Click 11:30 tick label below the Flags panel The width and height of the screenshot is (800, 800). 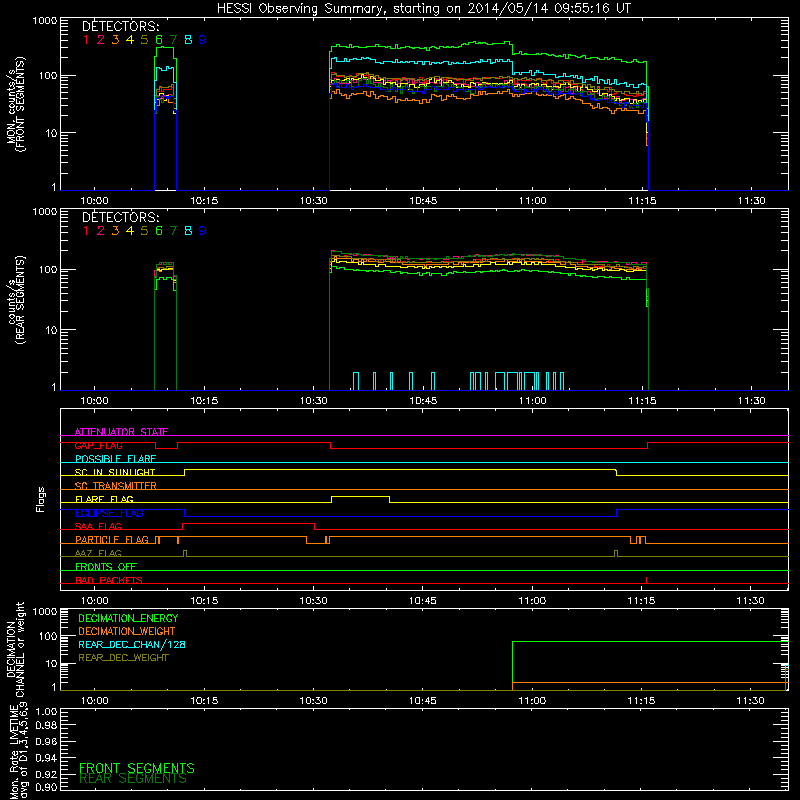pos(751,601)
